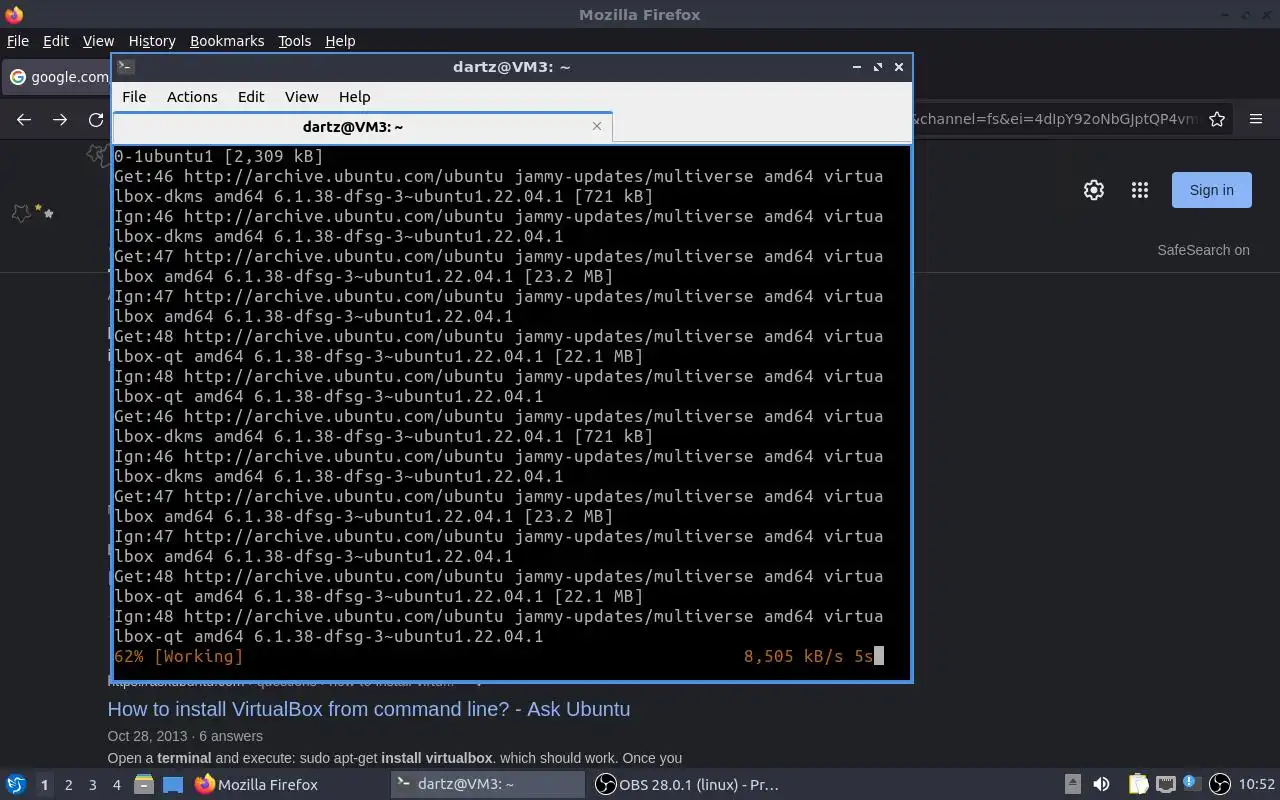Screen dimensions: 1280x800
Task: Open Firefox Edit menu
Action: pyautogui.click(x=56, y=41)
